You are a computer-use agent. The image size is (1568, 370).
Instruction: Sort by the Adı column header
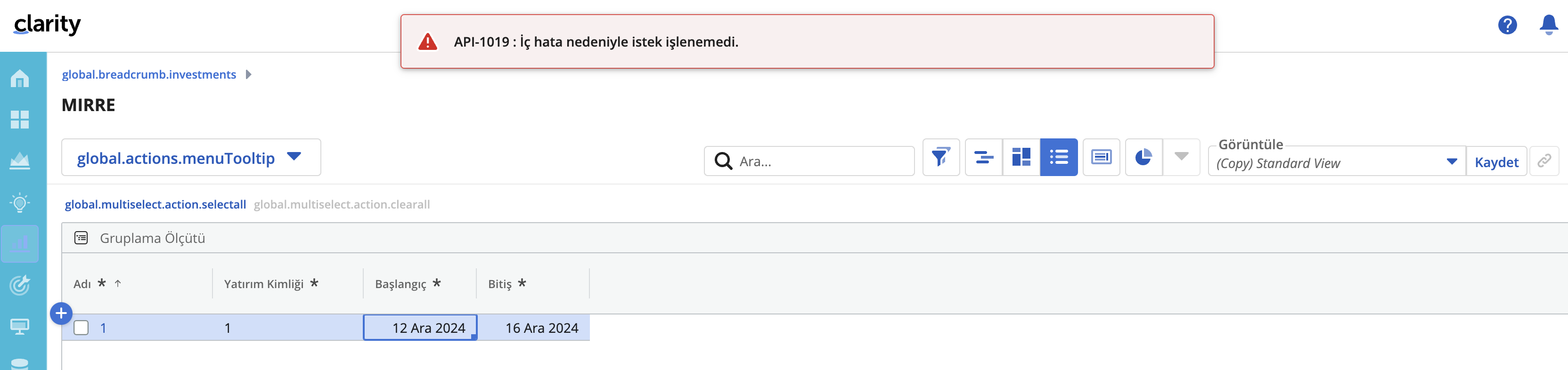82,284
